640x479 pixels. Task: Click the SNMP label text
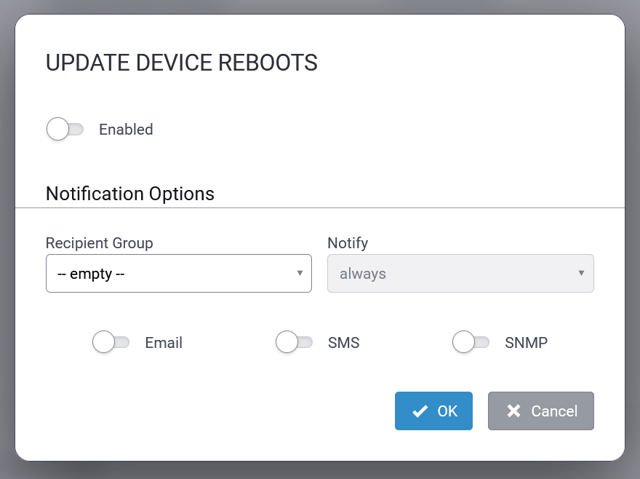coord(526,342)
